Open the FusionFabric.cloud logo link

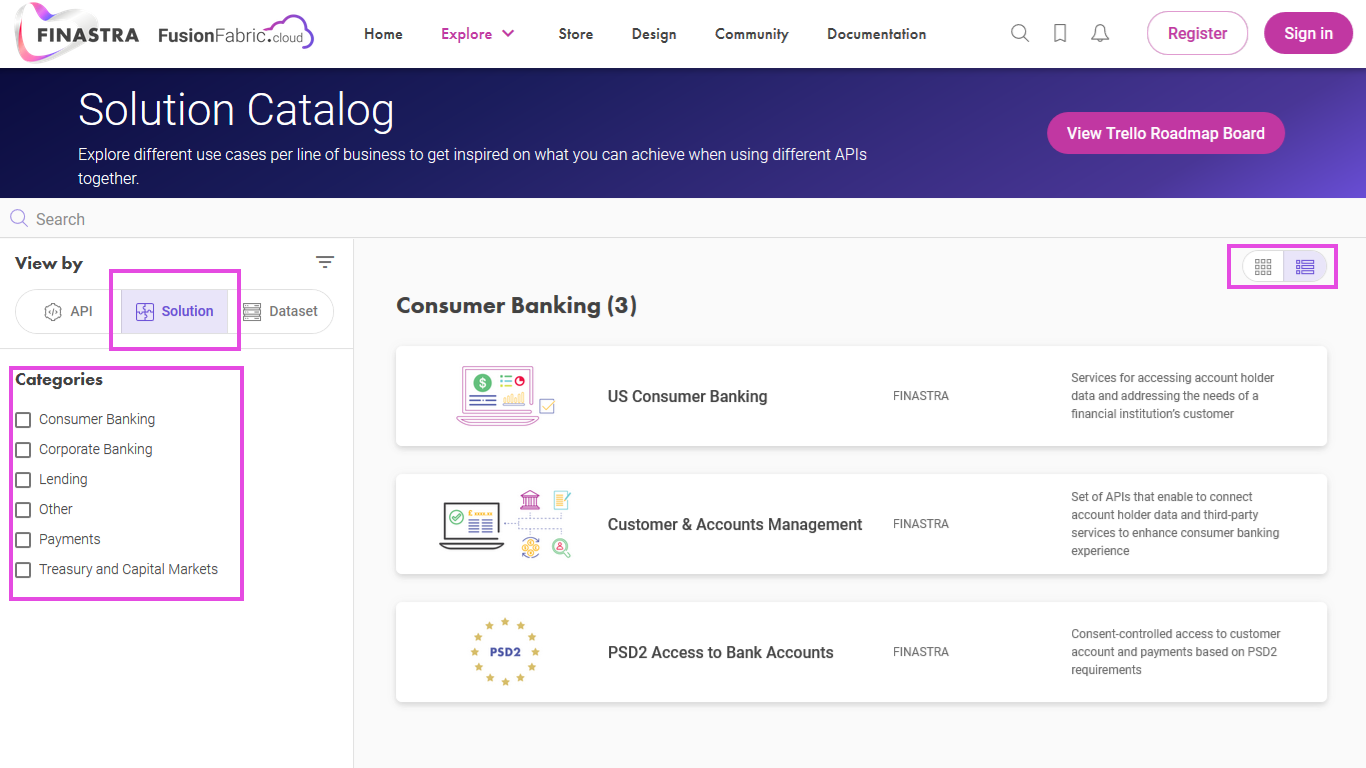pos(236,33)
